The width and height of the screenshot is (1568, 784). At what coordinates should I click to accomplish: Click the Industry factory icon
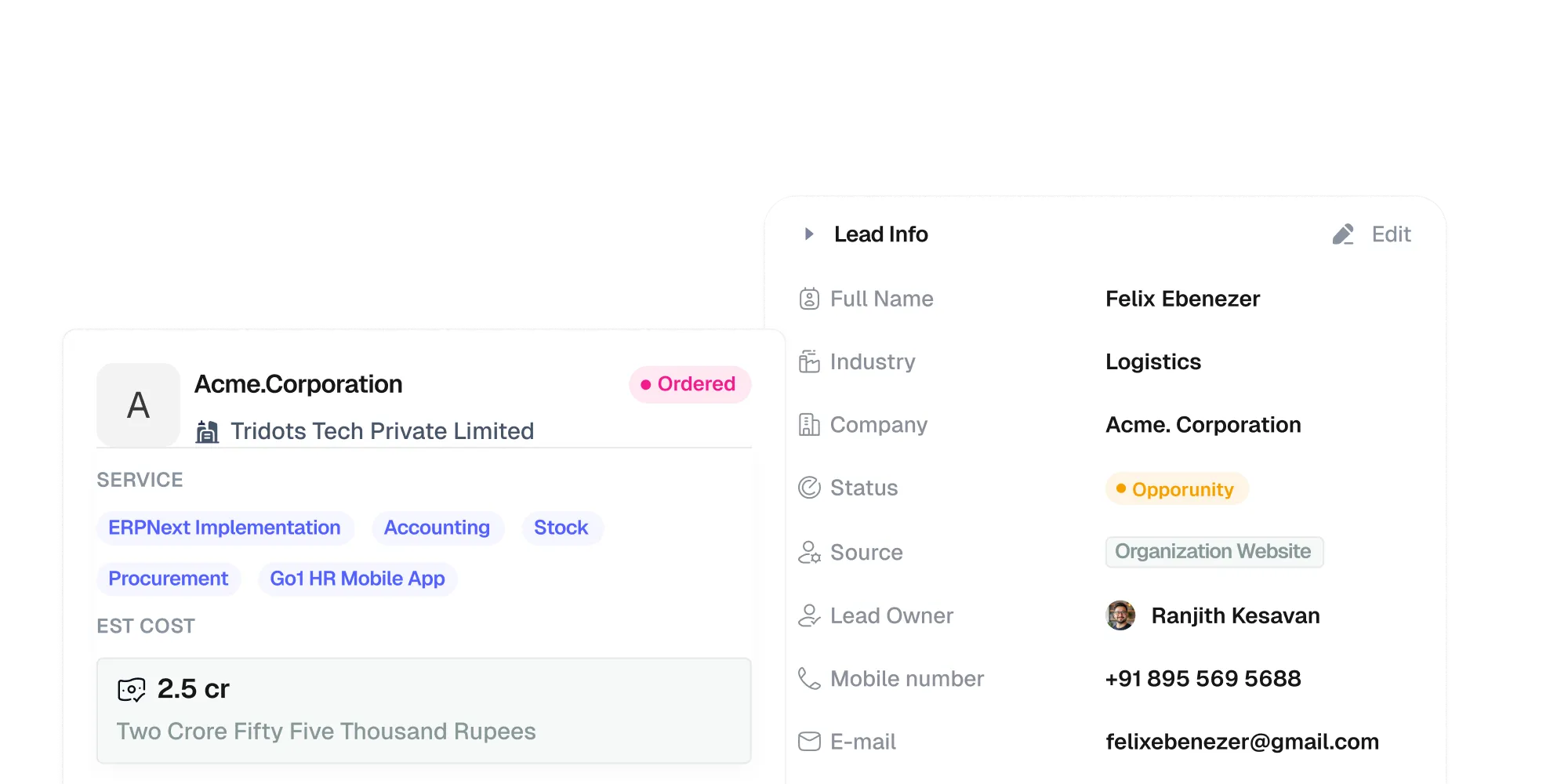pyautogui.click(x=809, y=361)
